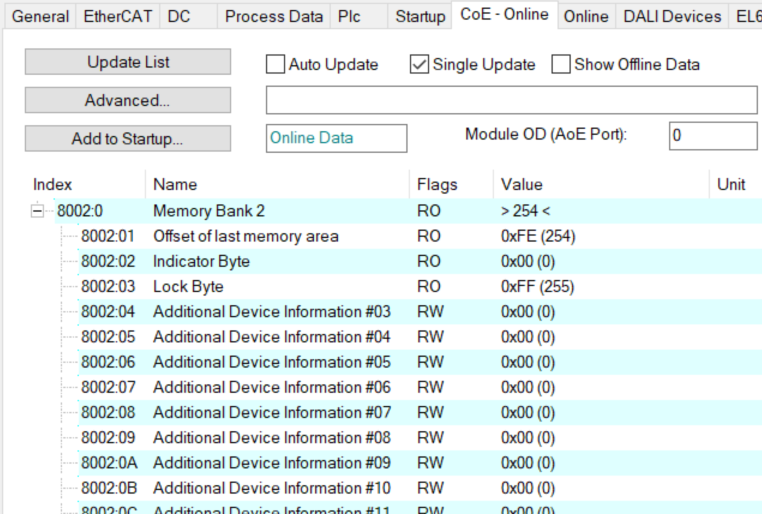This screenshot has height=514, width=762.
Task: Click the empty filter text field
Action: [510, 100]
